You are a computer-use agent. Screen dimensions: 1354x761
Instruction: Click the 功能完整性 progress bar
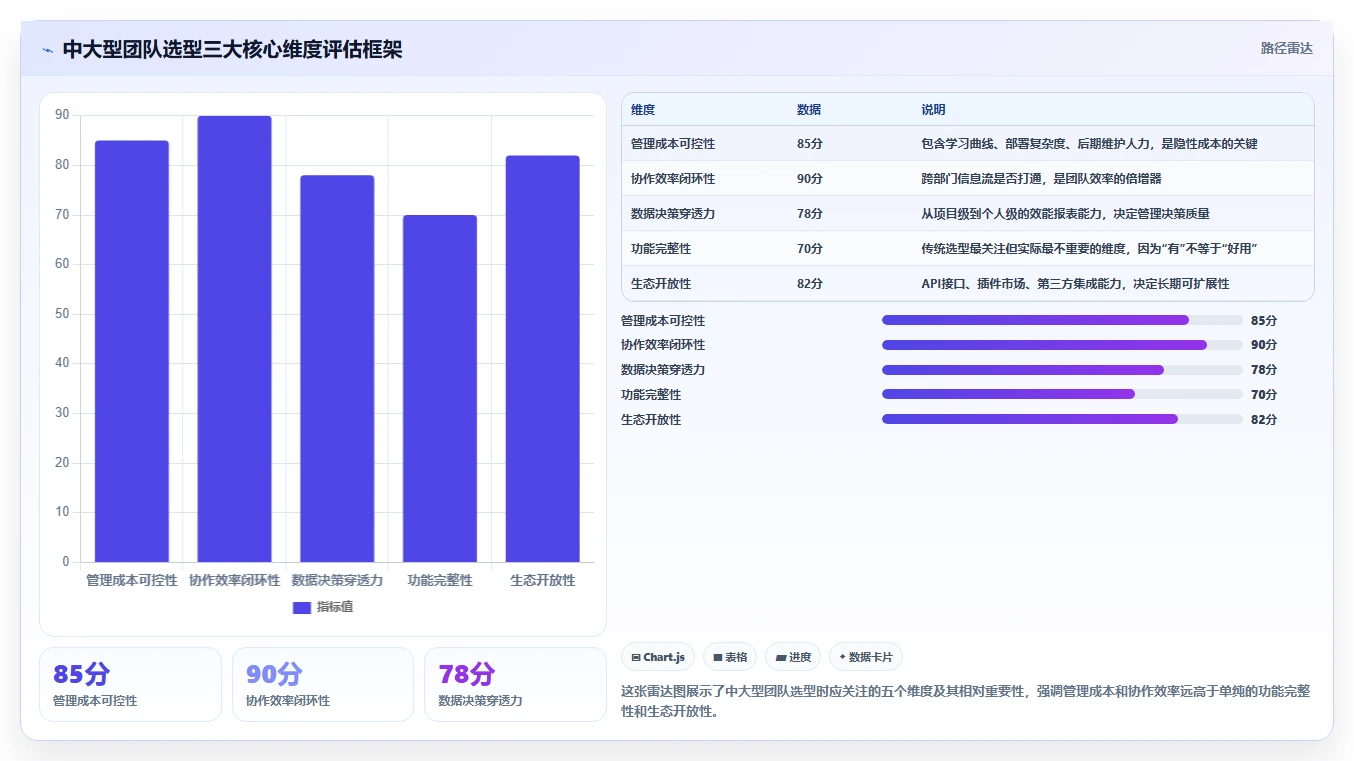1062,394
